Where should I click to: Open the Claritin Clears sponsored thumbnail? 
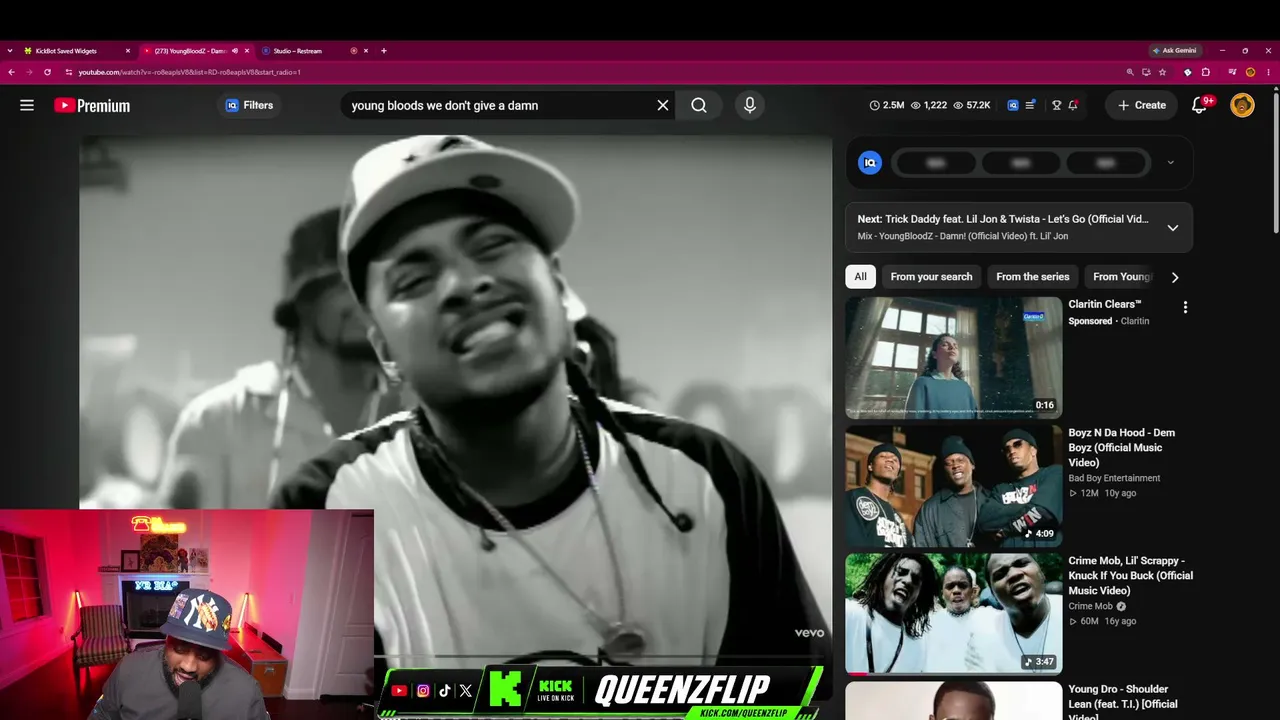[x=954, y=357]
